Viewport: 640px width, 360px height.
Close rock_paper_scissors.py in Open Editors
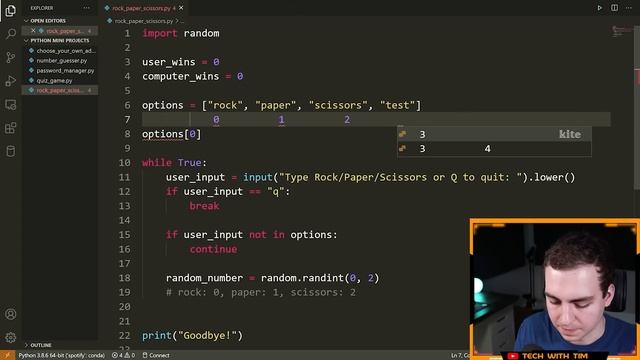click(33, 31)
